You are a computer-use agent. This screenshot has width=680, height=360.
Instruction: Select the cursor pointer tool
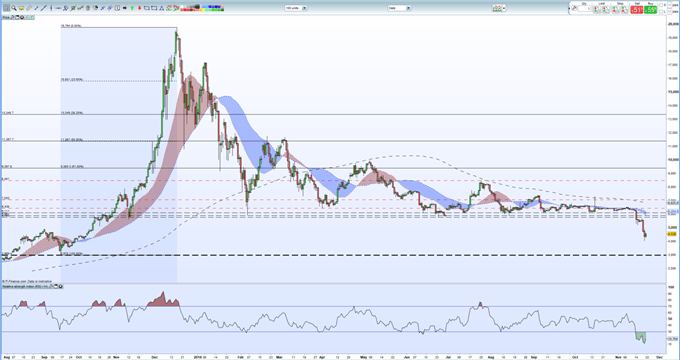[7, 8]
